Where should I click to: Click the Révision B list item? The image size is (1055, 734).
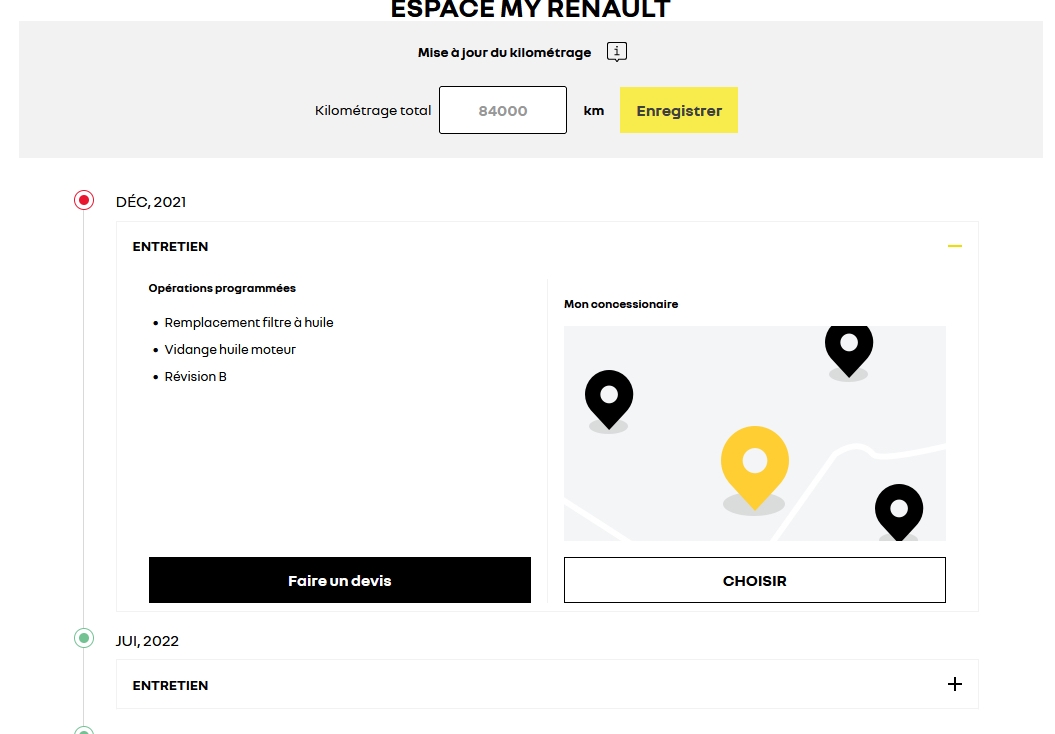click(196, 376)
